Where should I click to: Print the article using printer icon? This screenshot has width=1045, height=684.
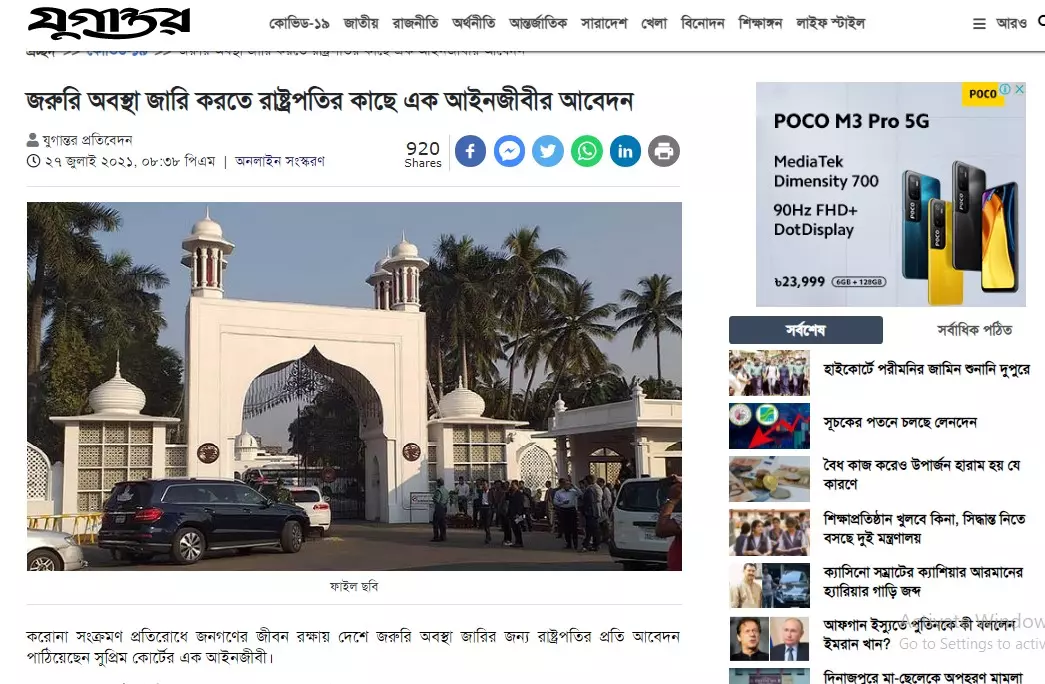click(x=664, y=151)
